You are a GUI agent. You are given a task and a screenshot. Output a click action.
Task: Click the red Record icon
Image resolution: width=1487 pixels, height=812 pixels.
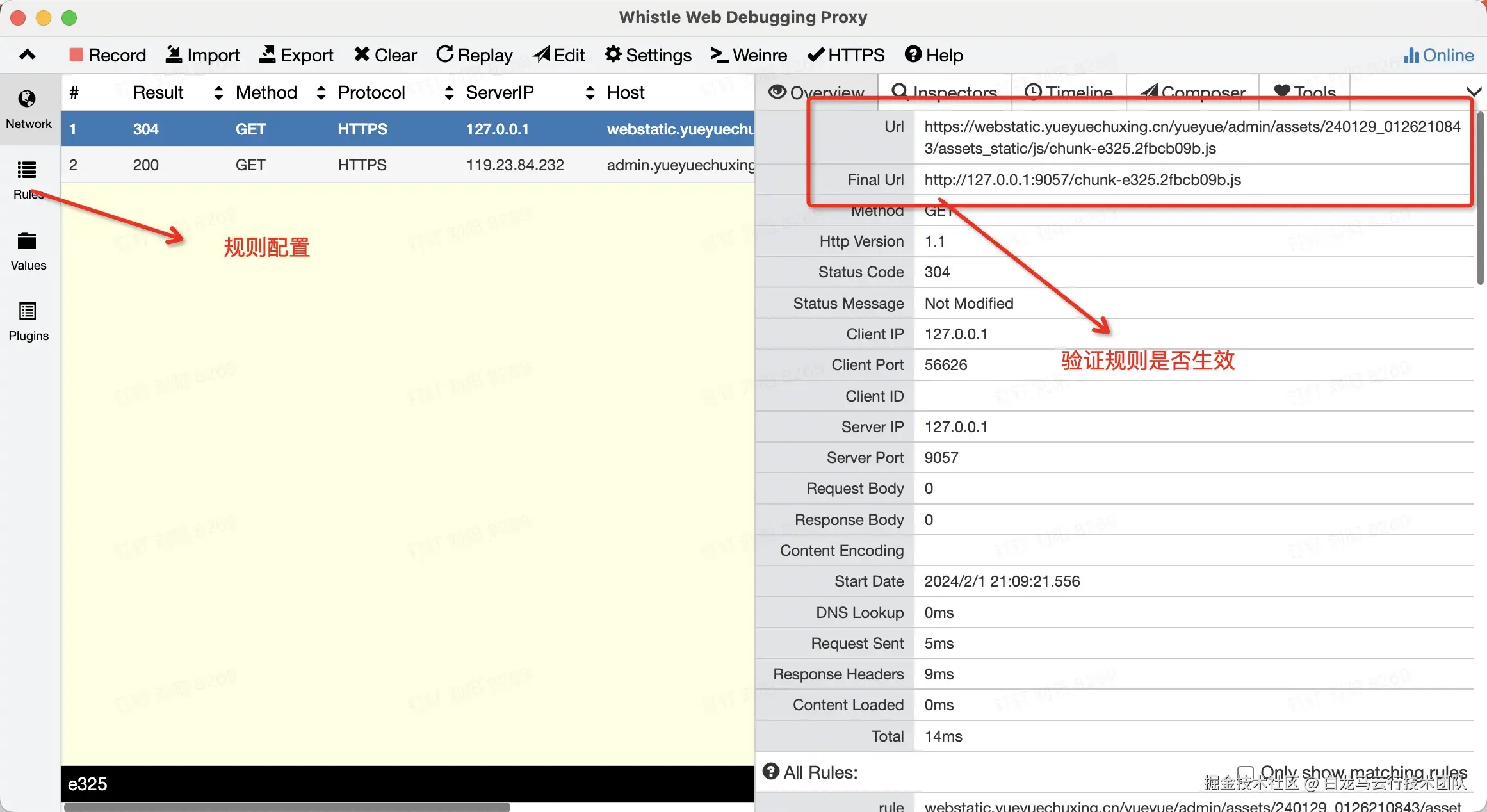coord(76,55)
